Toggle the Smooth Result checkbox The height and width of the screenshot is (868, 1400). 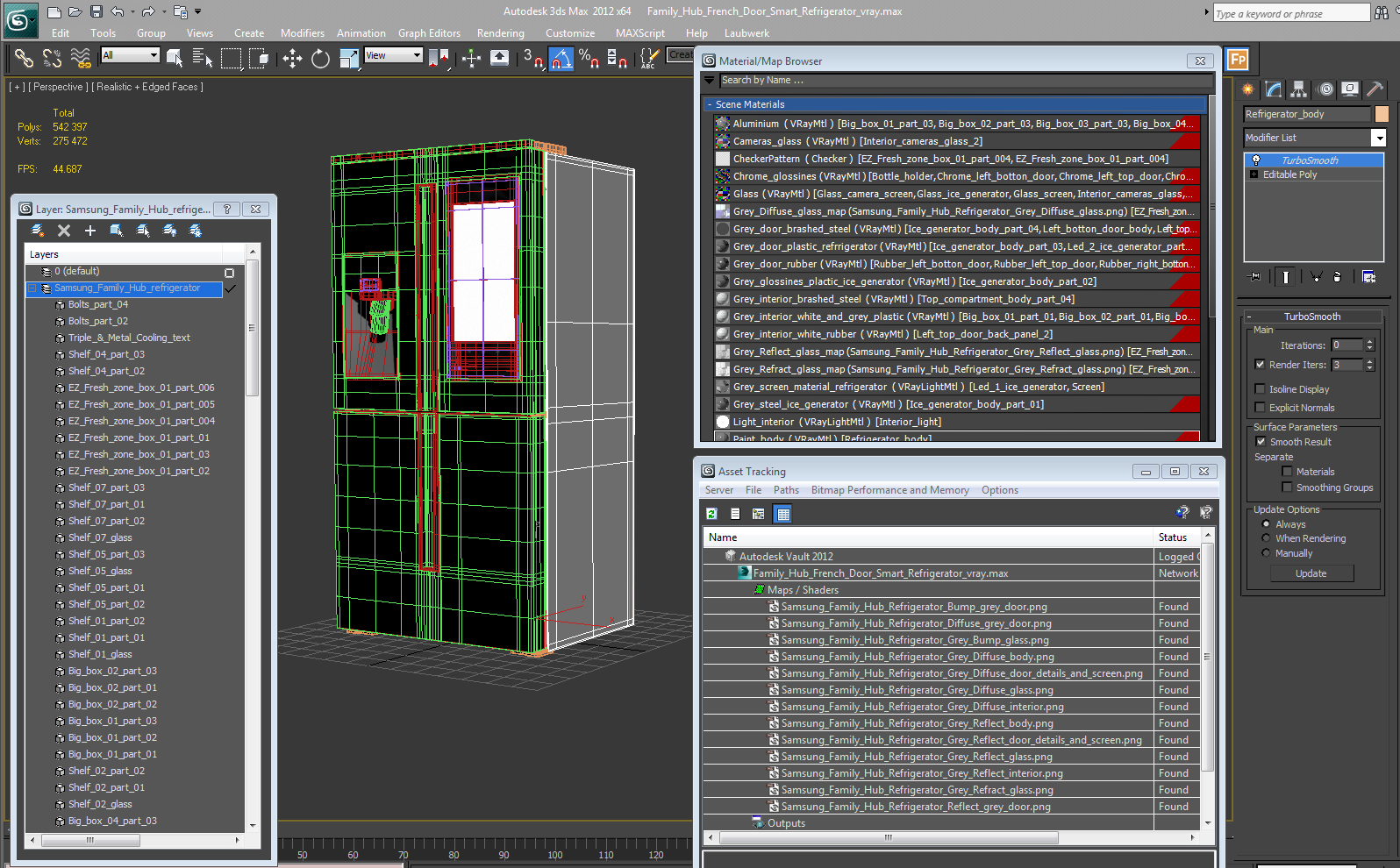(x=1261, y=442)
